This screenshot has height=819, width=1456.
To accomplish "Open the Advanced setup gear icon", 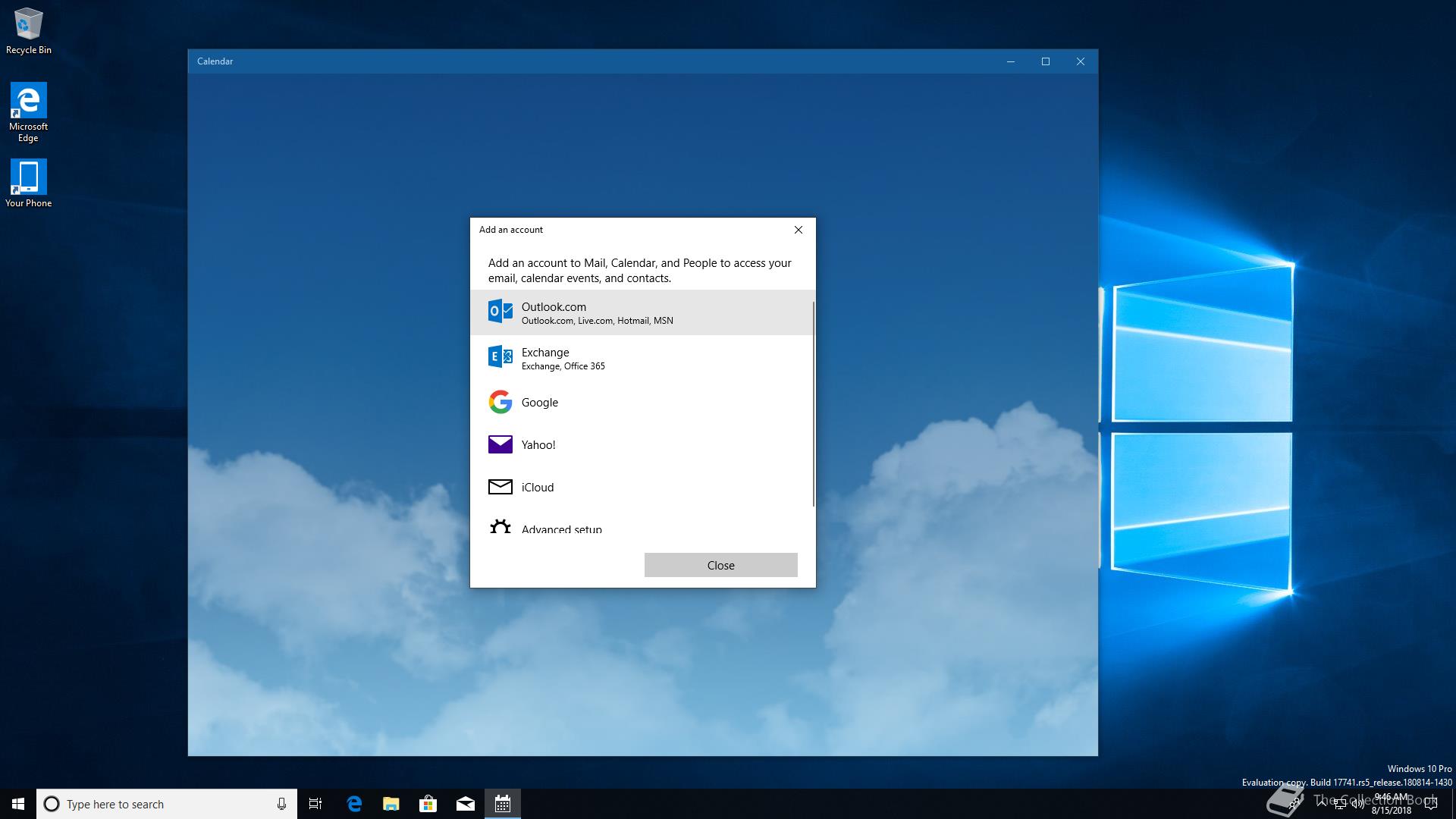I will tap(500, 526).
